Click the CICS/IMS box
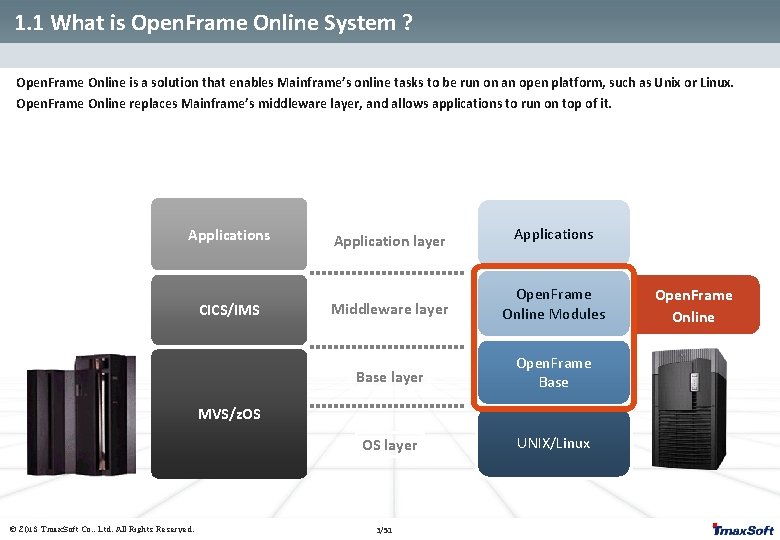The width and height of the screenshot is (780, 540). click(229, 310)
